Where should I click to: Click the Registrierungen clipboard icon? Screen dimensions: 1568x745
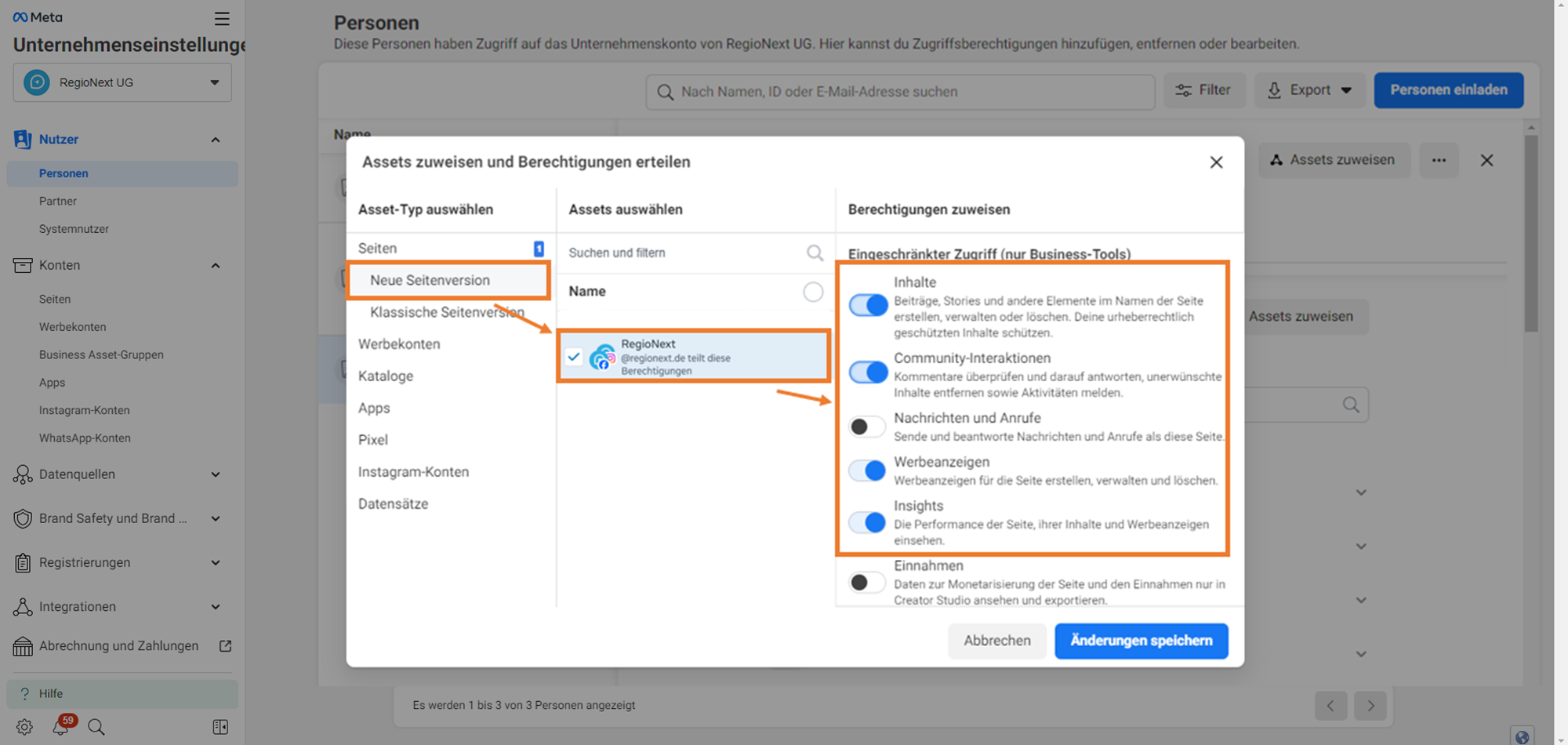[23, 562]
